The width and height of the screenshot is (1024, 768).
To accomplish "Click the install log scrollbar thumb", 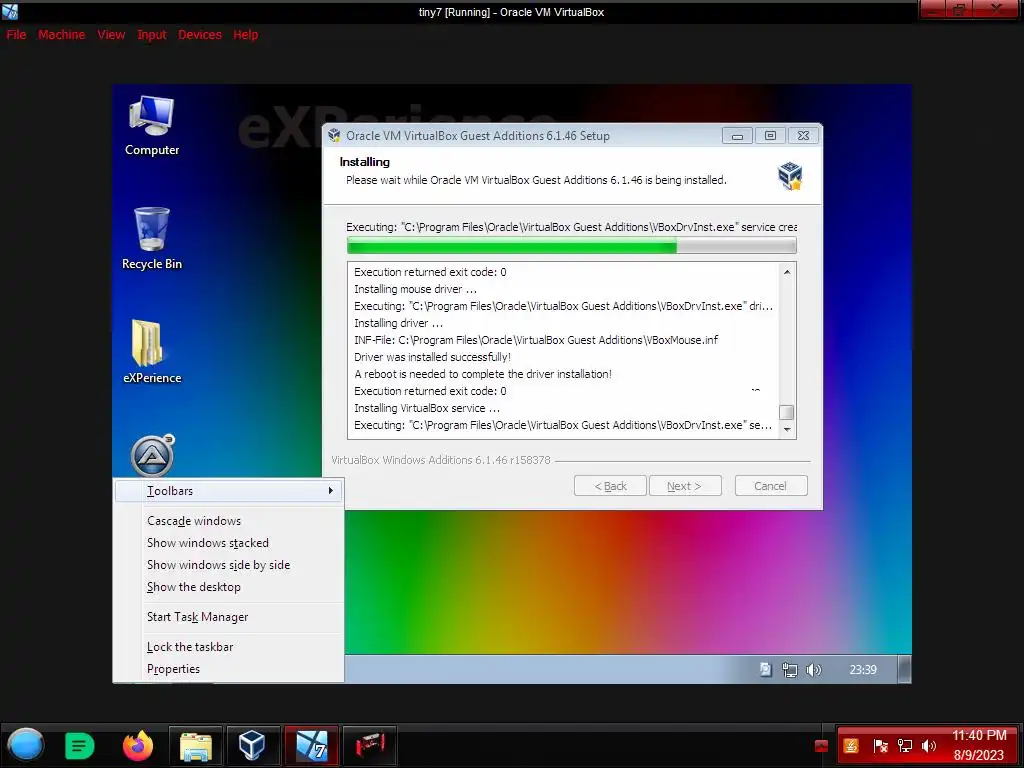I will 787,413.
